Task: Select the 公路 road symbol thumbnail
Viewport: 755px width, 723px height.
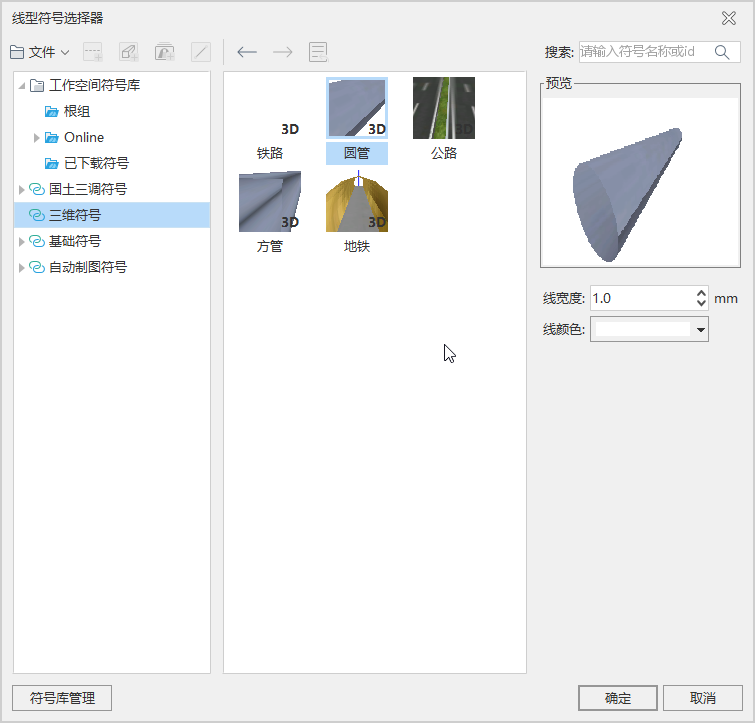Action: tap(443, 109)
